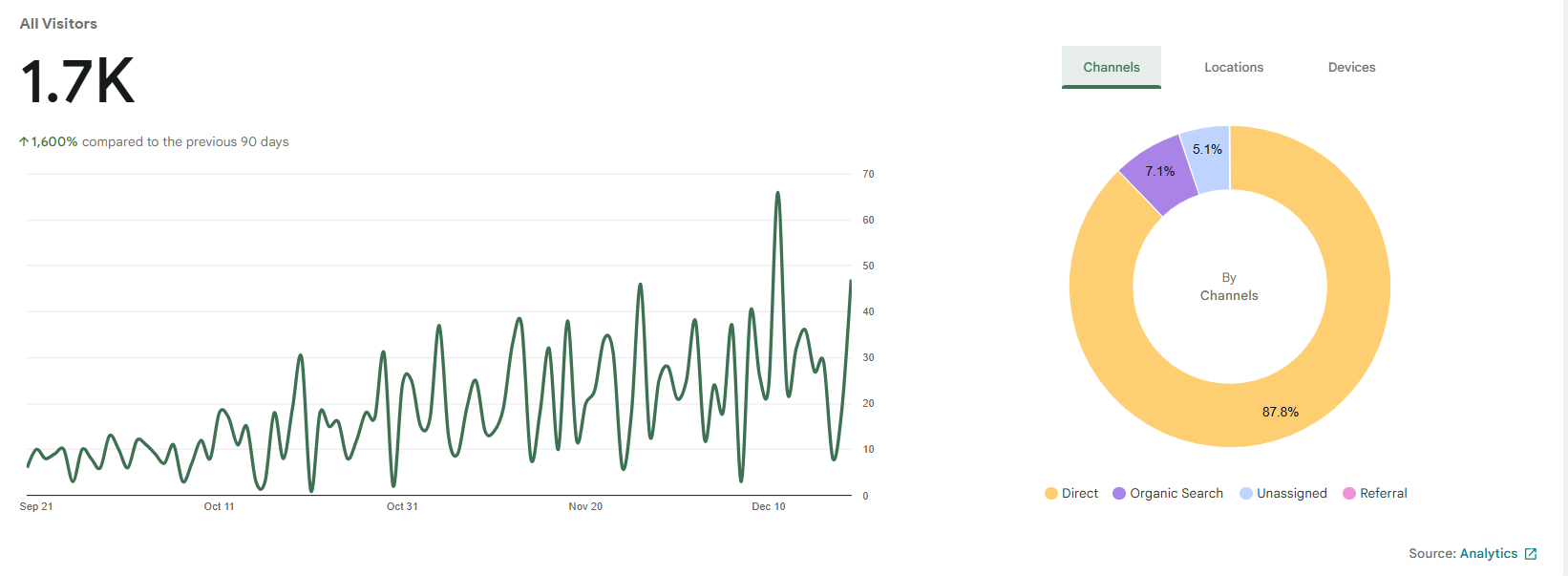This screenshot has height=576, width=1568.
Task: Click the blue Unassigned legend dot
Action: click(1246, 493)
